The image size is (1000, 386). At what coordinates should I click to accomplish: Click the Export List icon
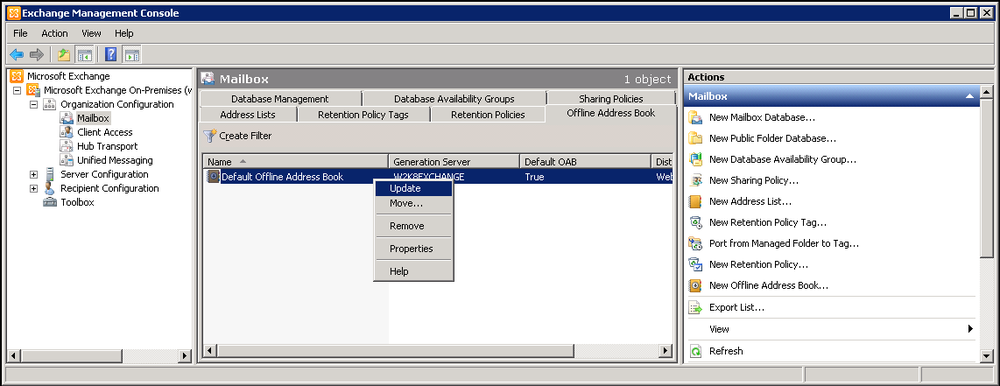pyautogui.click(x=696, y=308)
